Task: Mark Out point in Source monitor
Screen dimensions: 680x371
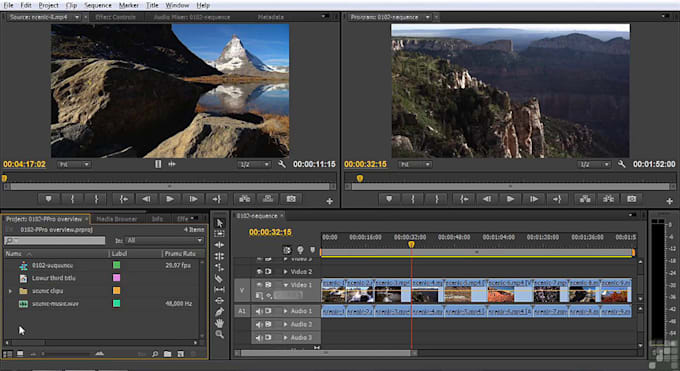Action: [x=96, y=199]
